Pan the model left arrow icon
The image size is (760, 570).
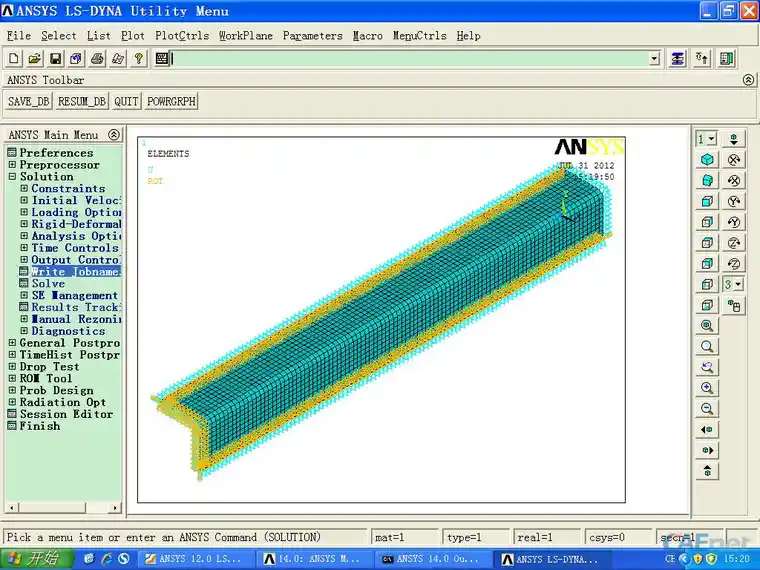tap(707, 429)
